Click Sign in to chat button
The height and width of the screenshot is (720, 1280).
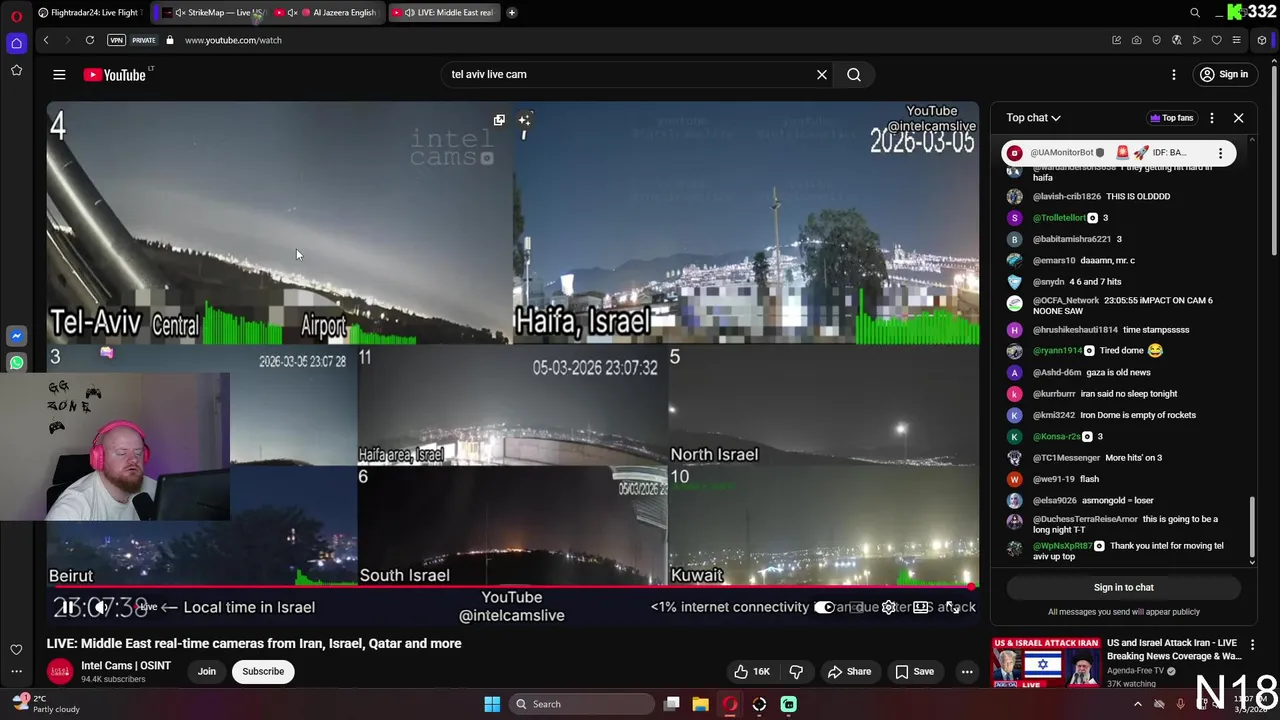1123,588
